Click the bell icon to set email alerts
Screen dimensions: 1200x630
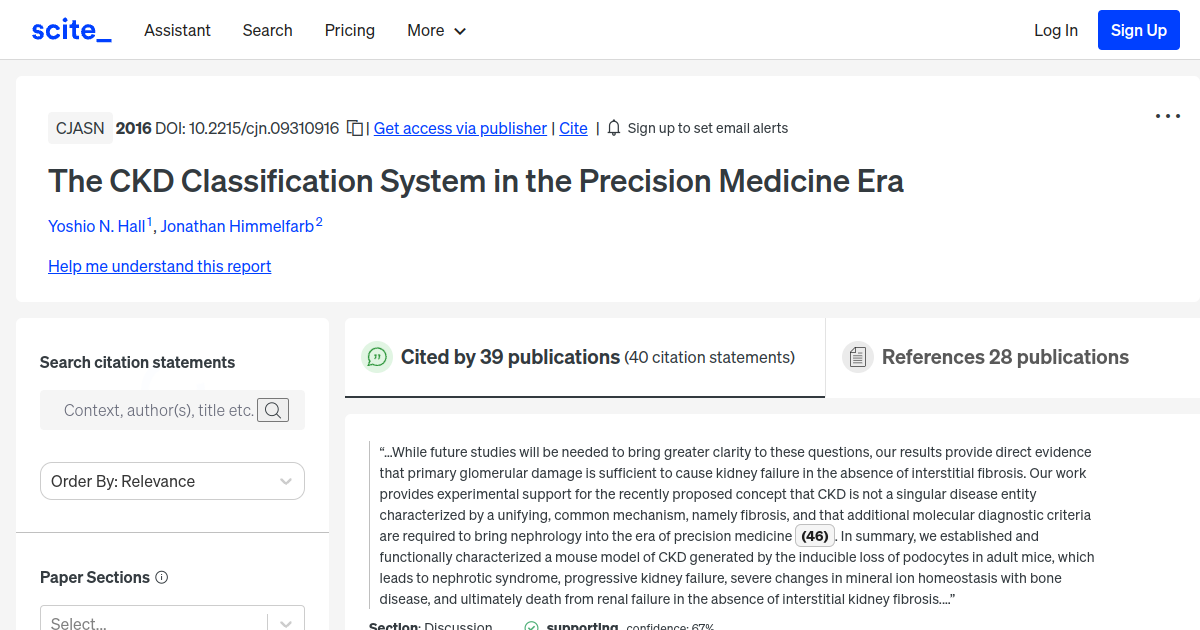[x=612, y=128]
